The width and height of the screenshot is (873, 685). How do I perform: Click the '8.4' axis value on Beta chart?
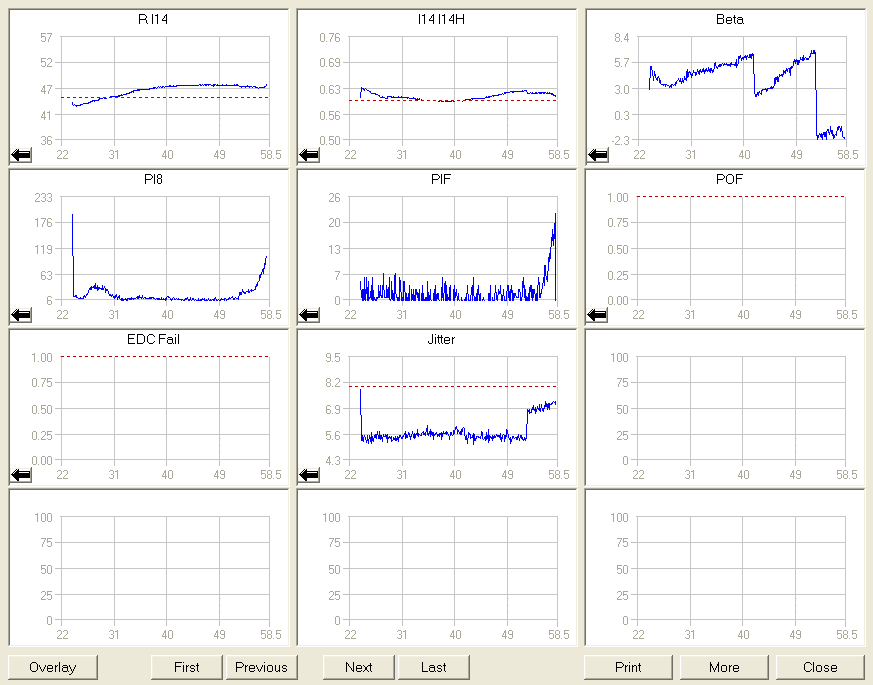(621, 37)
